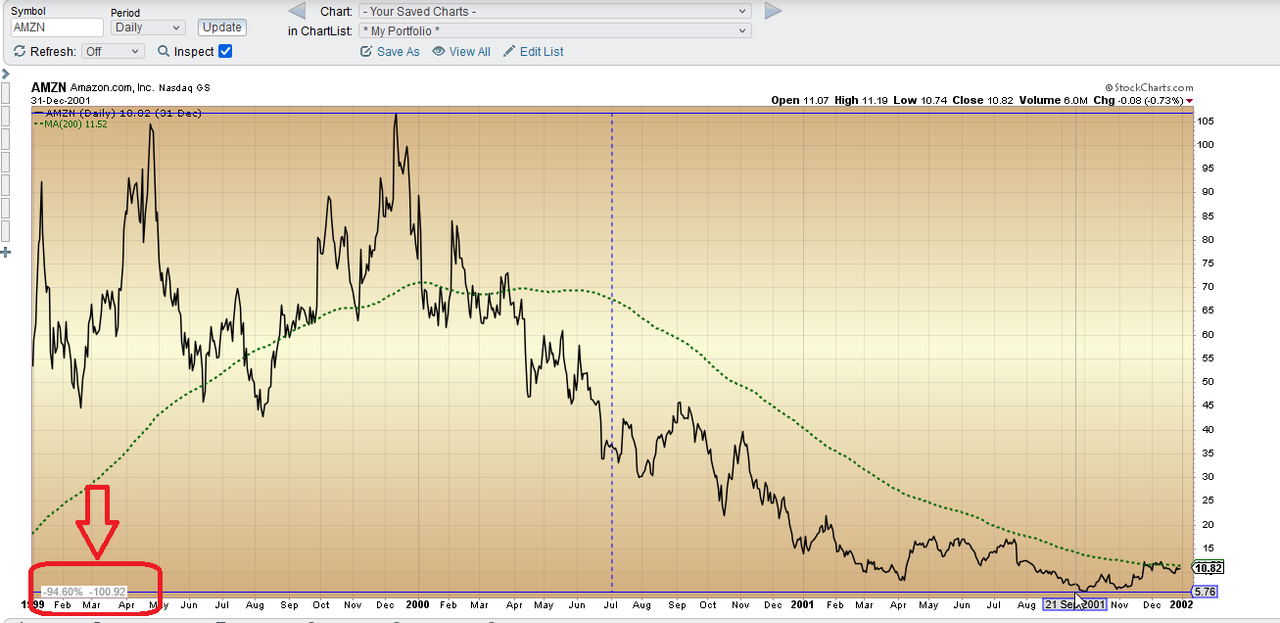1280x623 pixels.
Task: Click the Edit List link
Action: point(533,51)
